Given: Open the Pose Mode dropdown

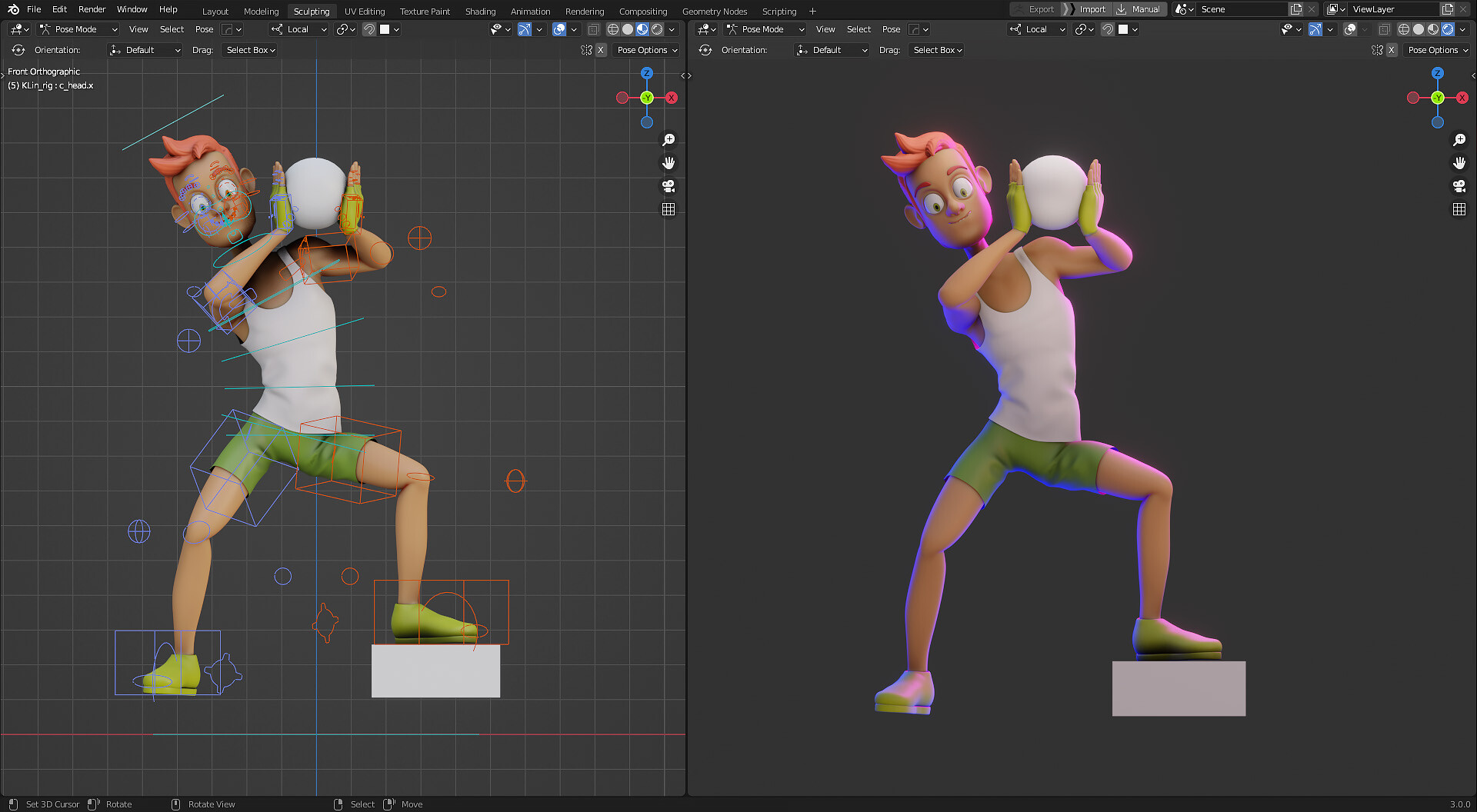Looking at the screenshot, I should (77, 29).
